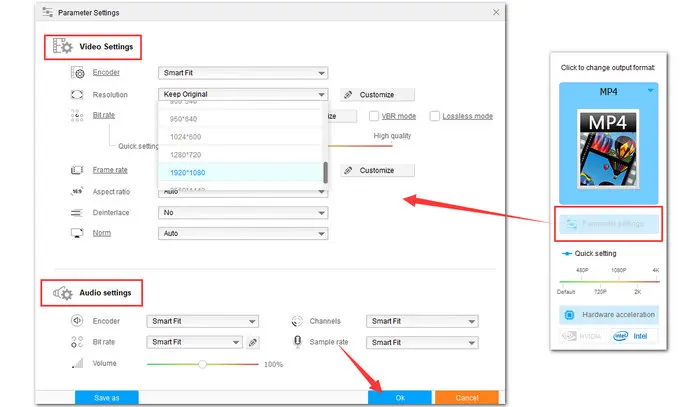Click Customize button next to Frame rate

pyautogui.click(x=378, y=170)
